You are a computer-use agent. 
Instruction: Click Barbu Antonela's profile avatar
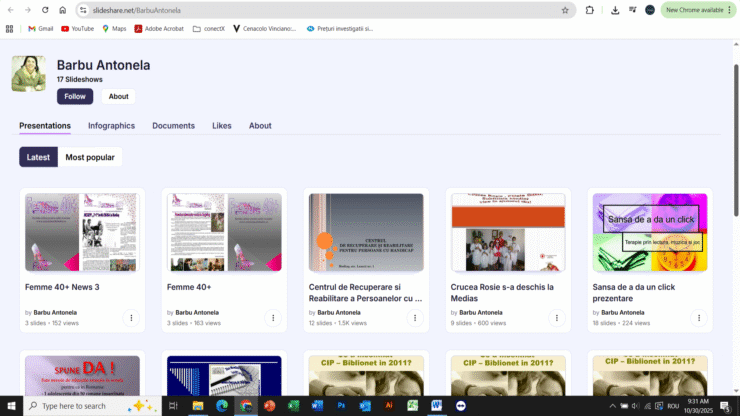pos(28,74)
